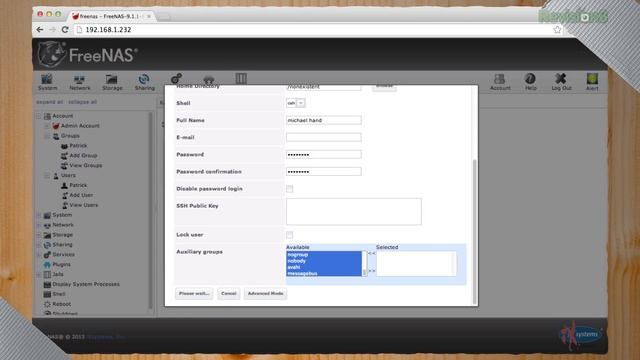Image resolution: width=640 pixels, height=360 pixels.
Task: Click the Please wait button
Action: tap(194, 293)
